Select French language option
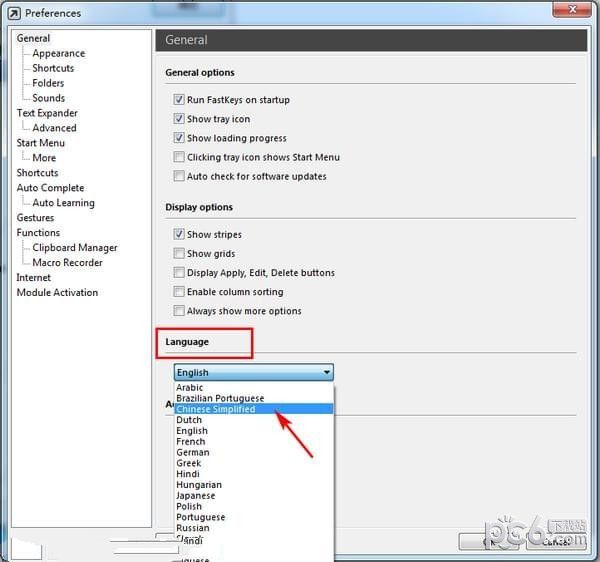Viewport: 600px width, 562px height. (x=254, y=441)
